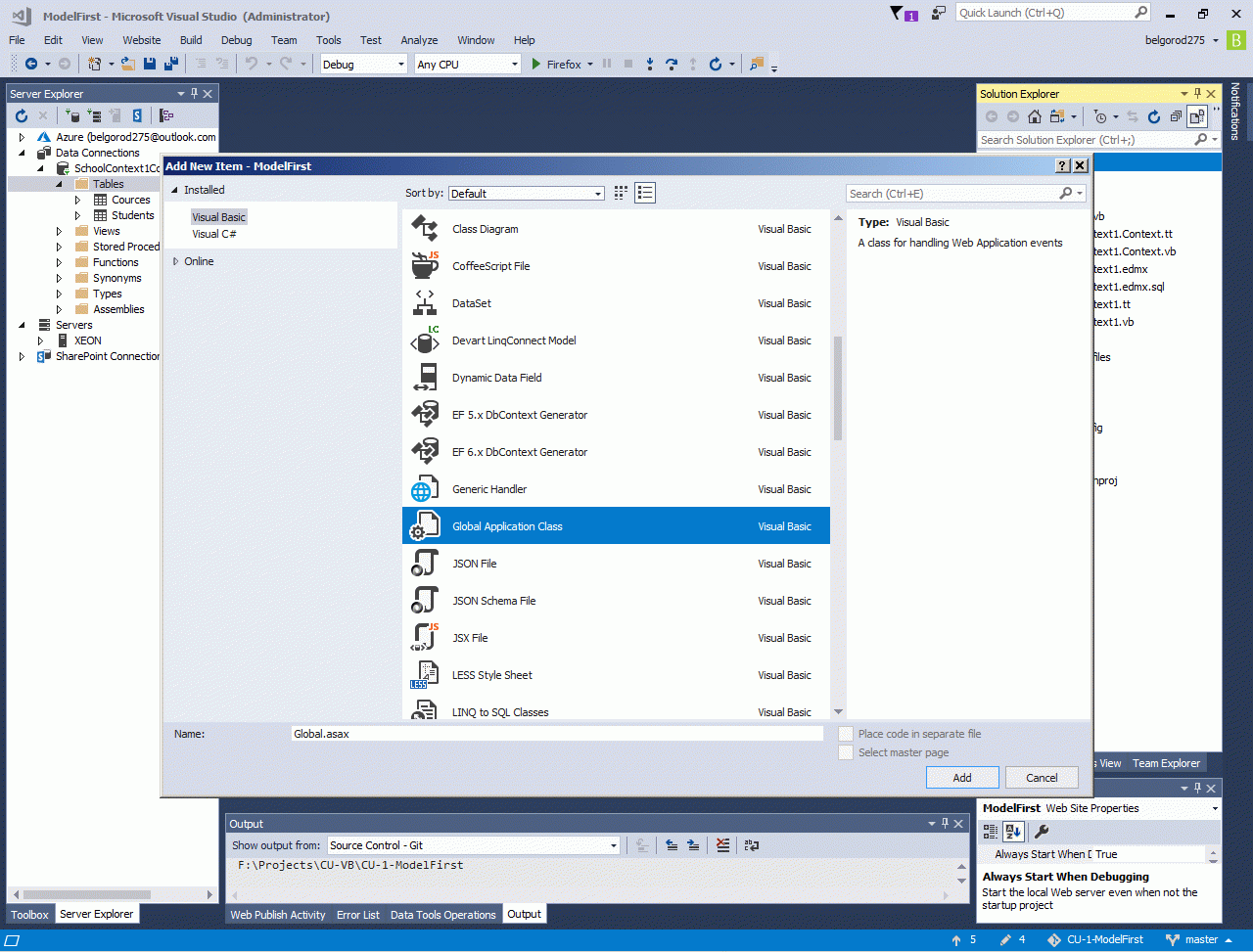This screenshot has height=952, width=1253.
Task: Open the Debug configuration dropdown
Action: (363, 65)
